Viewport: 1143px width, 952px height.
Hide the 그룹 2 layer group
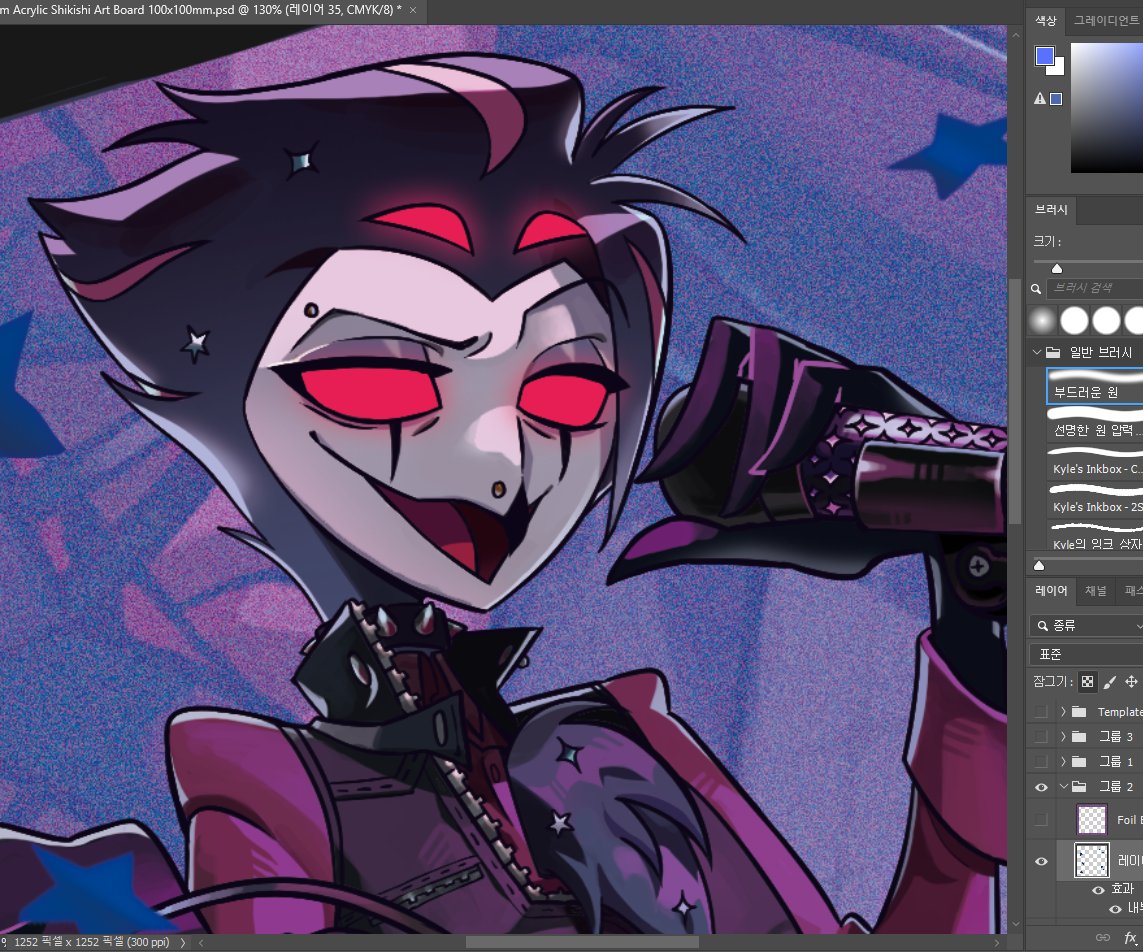[x=1041, y=787]
